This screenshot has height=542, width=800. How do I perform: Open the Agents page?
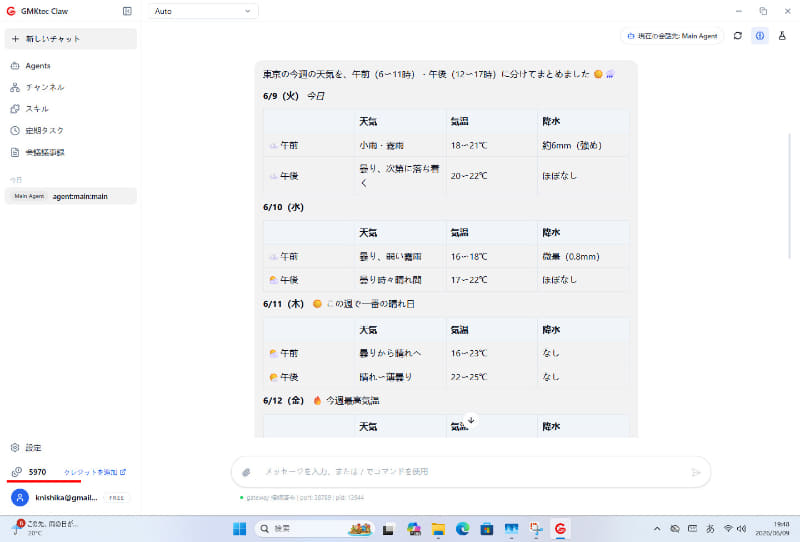[x=71, y=66]
